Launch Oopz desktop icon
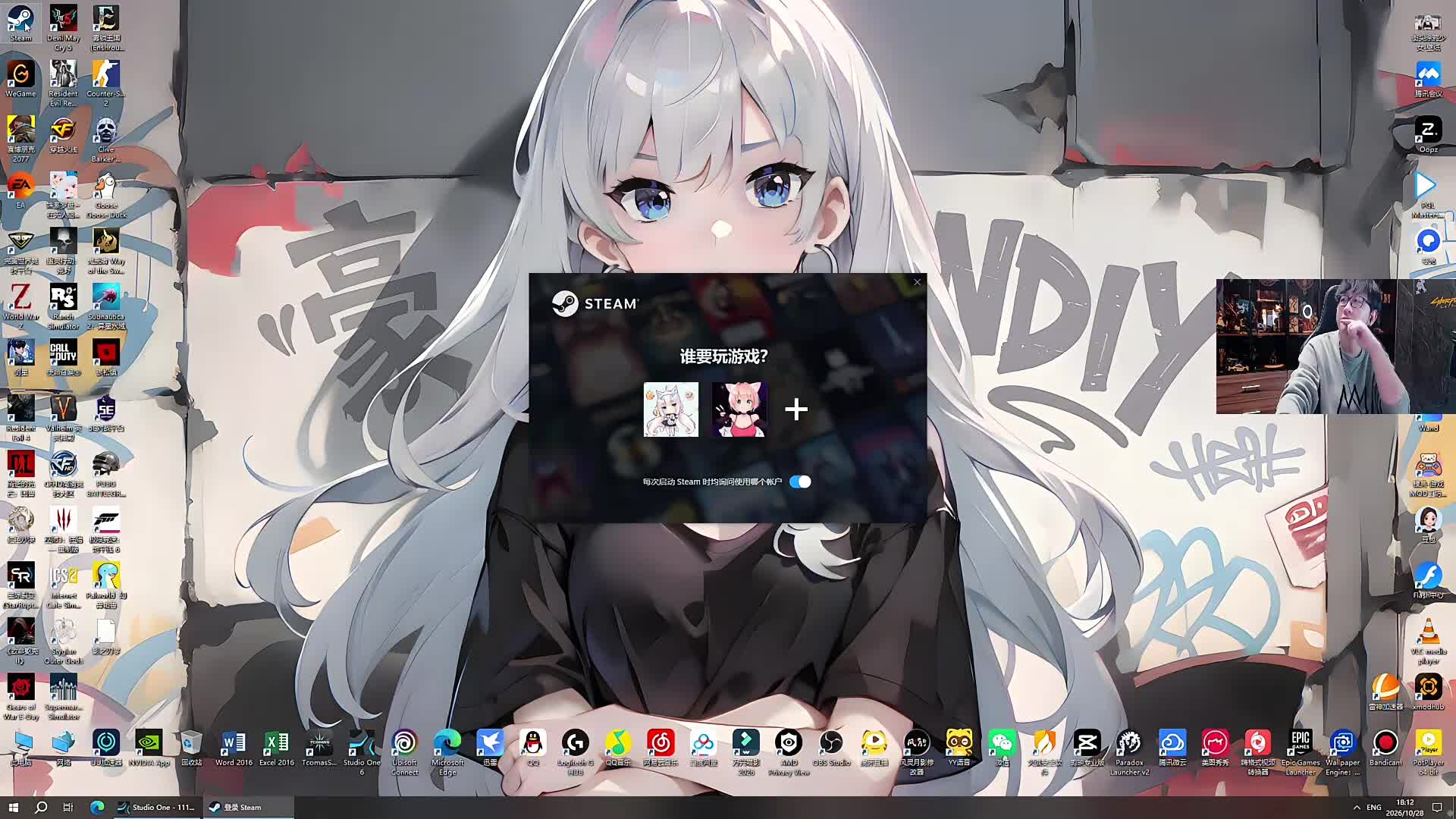This screenshot has height=819, width=1456. (x=1428, y=134)
